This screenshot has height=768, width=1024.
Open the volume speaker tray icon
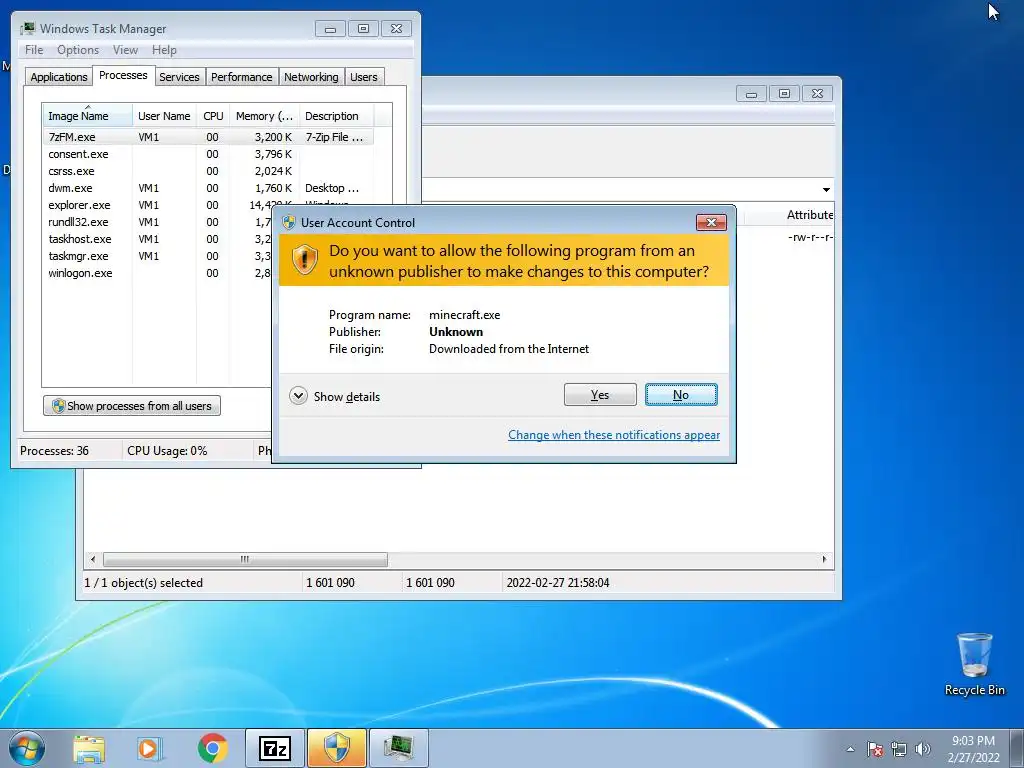click(x=923, y=749)
